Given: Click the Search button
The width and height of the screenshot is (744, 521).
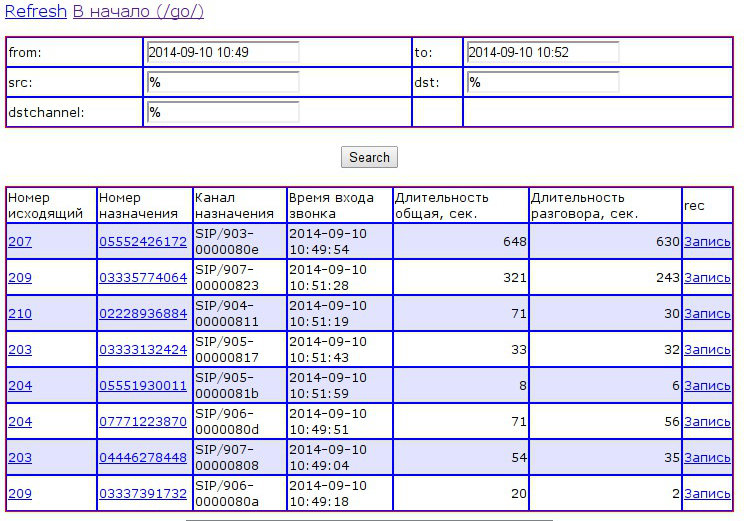Looking at the screenshot, I should tap(369, 157).
